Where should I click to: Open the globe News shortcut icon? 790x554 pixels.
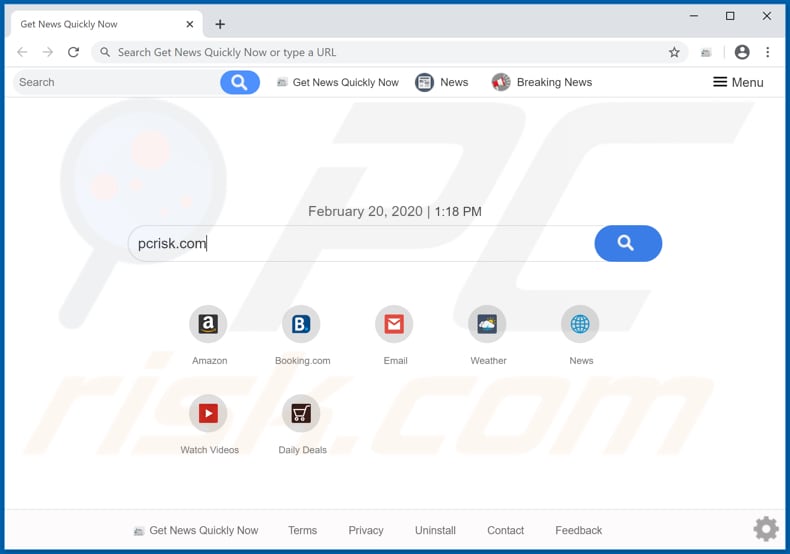point(580,324)
